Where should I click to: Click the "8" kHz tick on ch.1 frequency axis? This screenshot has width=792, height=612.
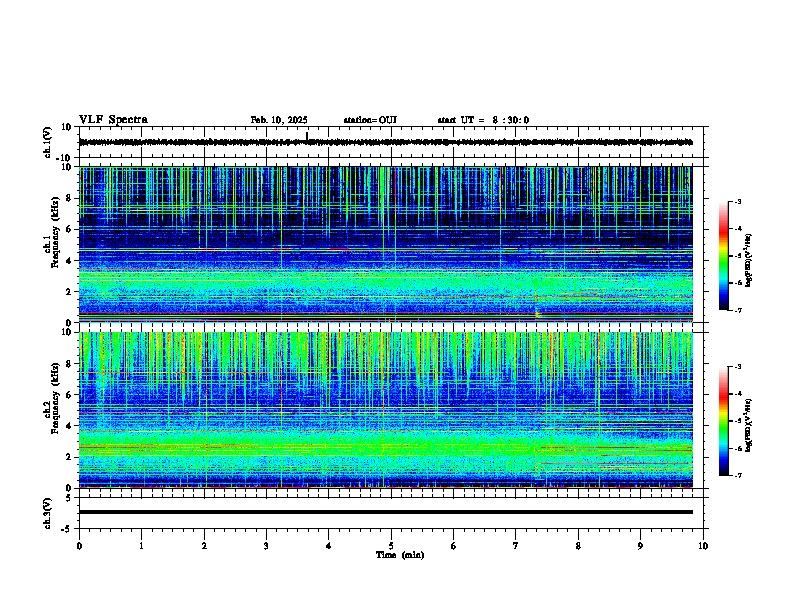point(70,198)
